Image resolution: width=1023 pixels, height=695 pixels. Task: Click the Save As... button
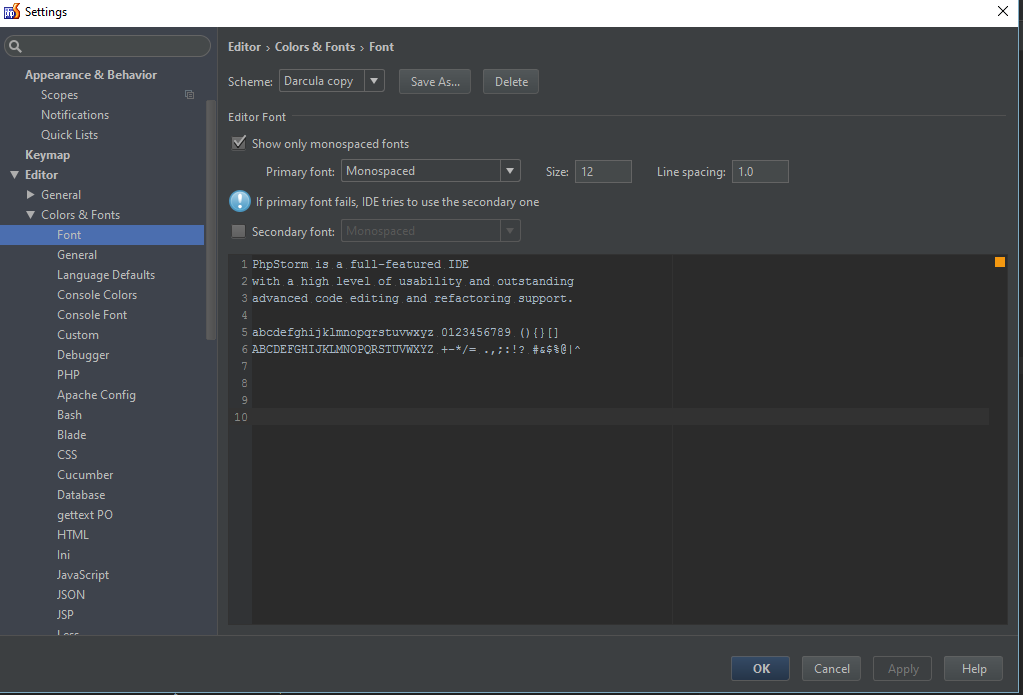(x=435, y=82)
